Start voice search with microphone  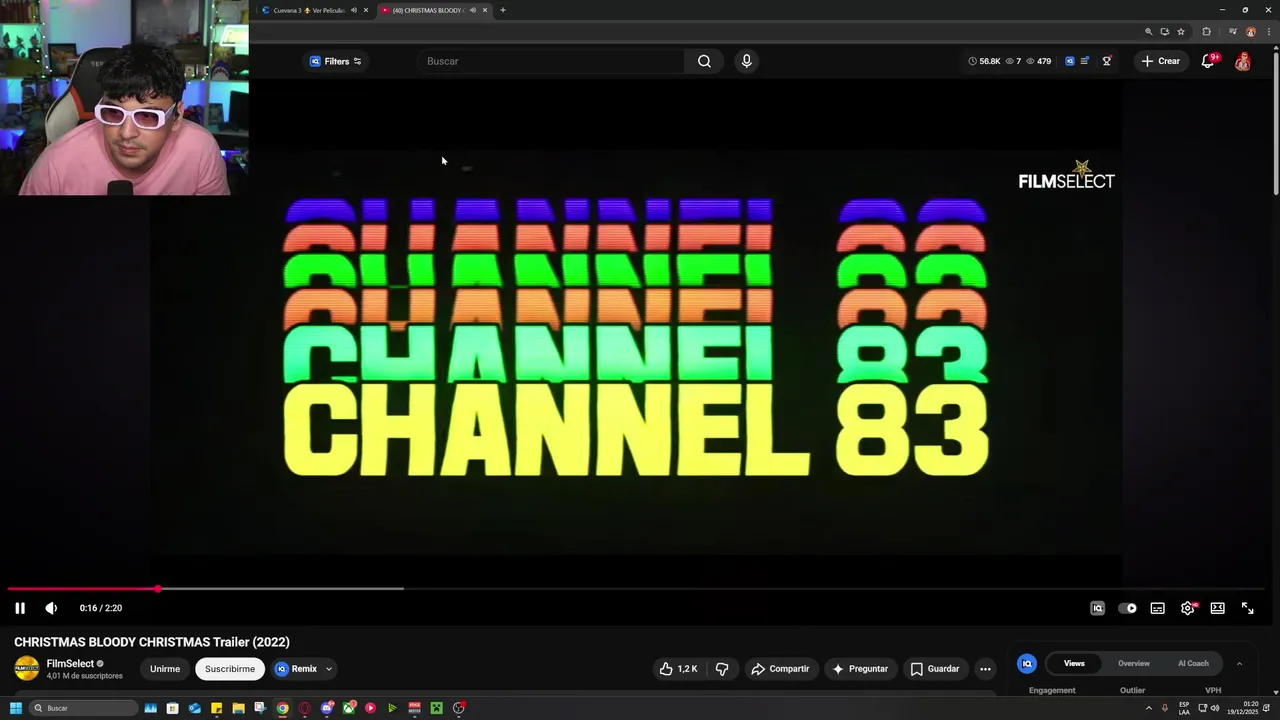point(746,61)
